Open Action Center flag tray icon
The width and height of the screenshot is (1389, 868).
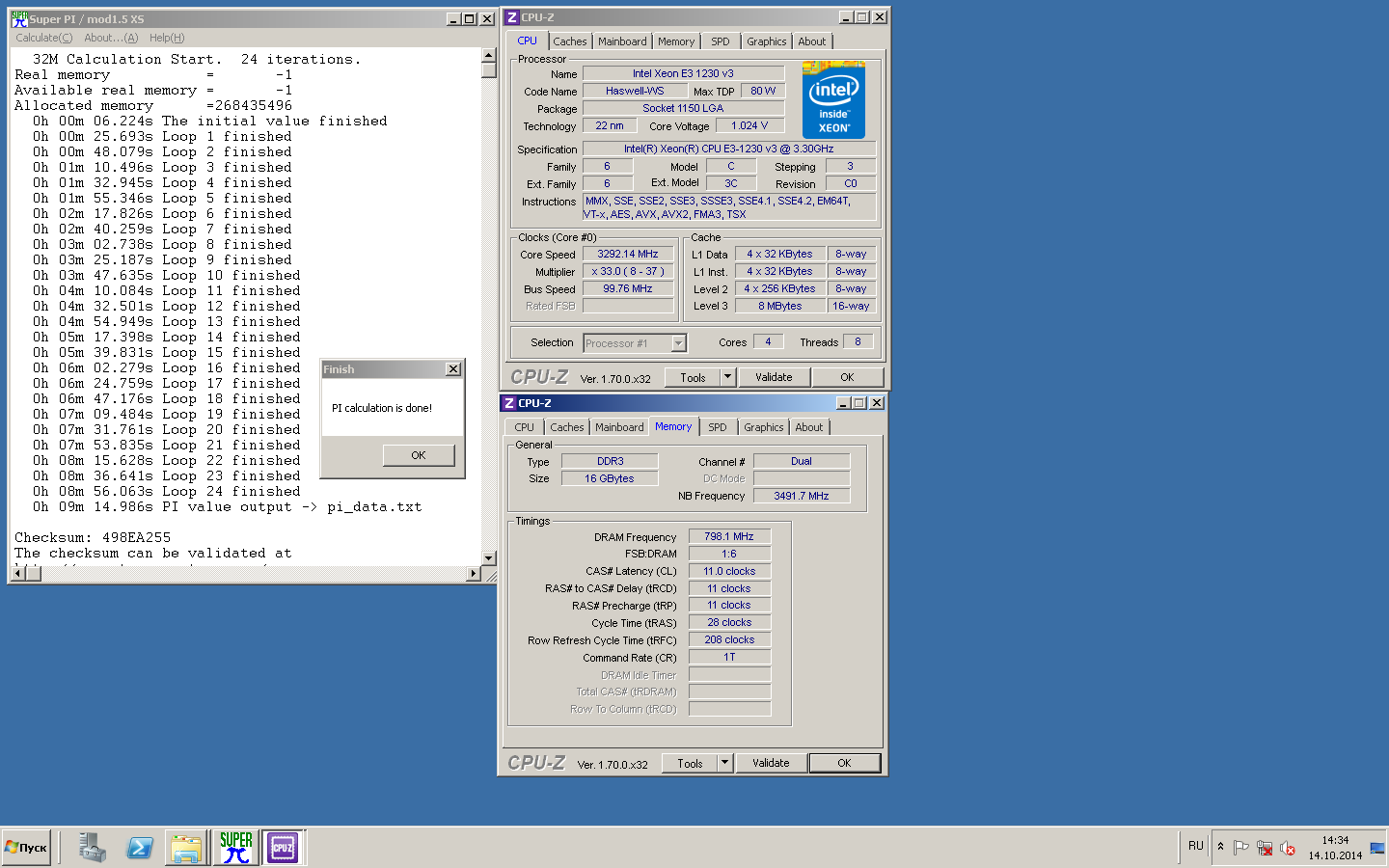(1241, 848)
